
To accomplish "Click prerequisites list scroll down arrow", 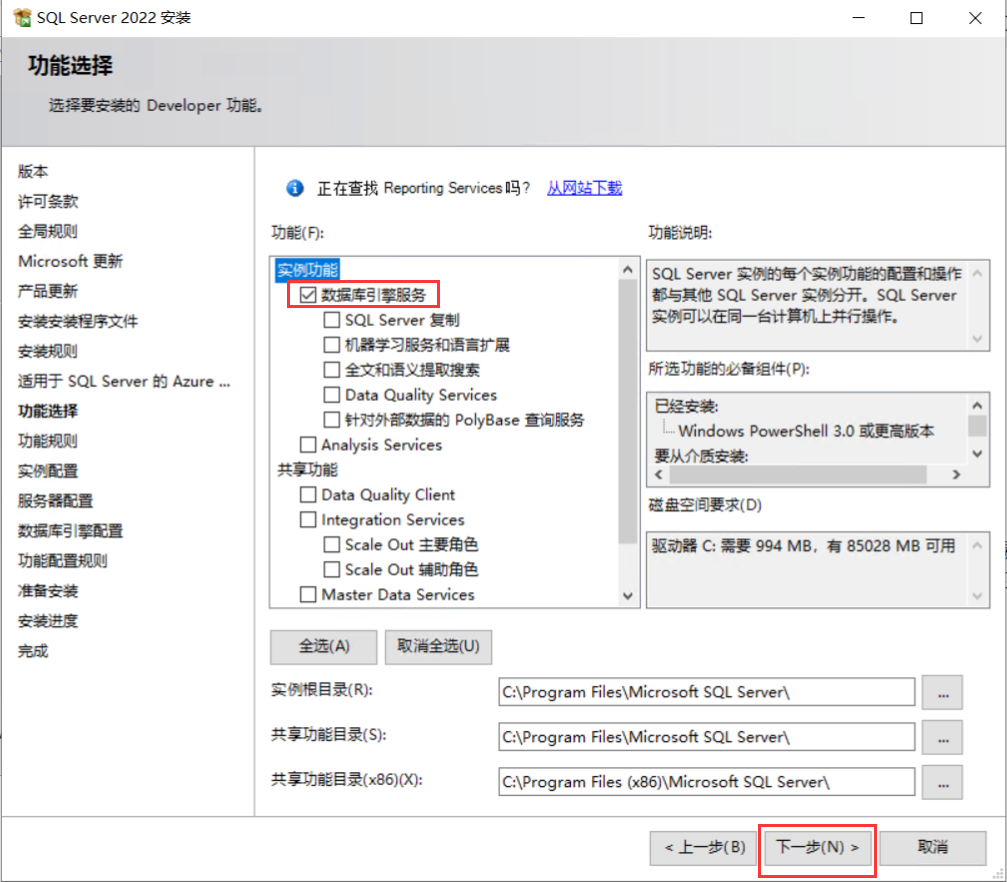I will (977, 454).
